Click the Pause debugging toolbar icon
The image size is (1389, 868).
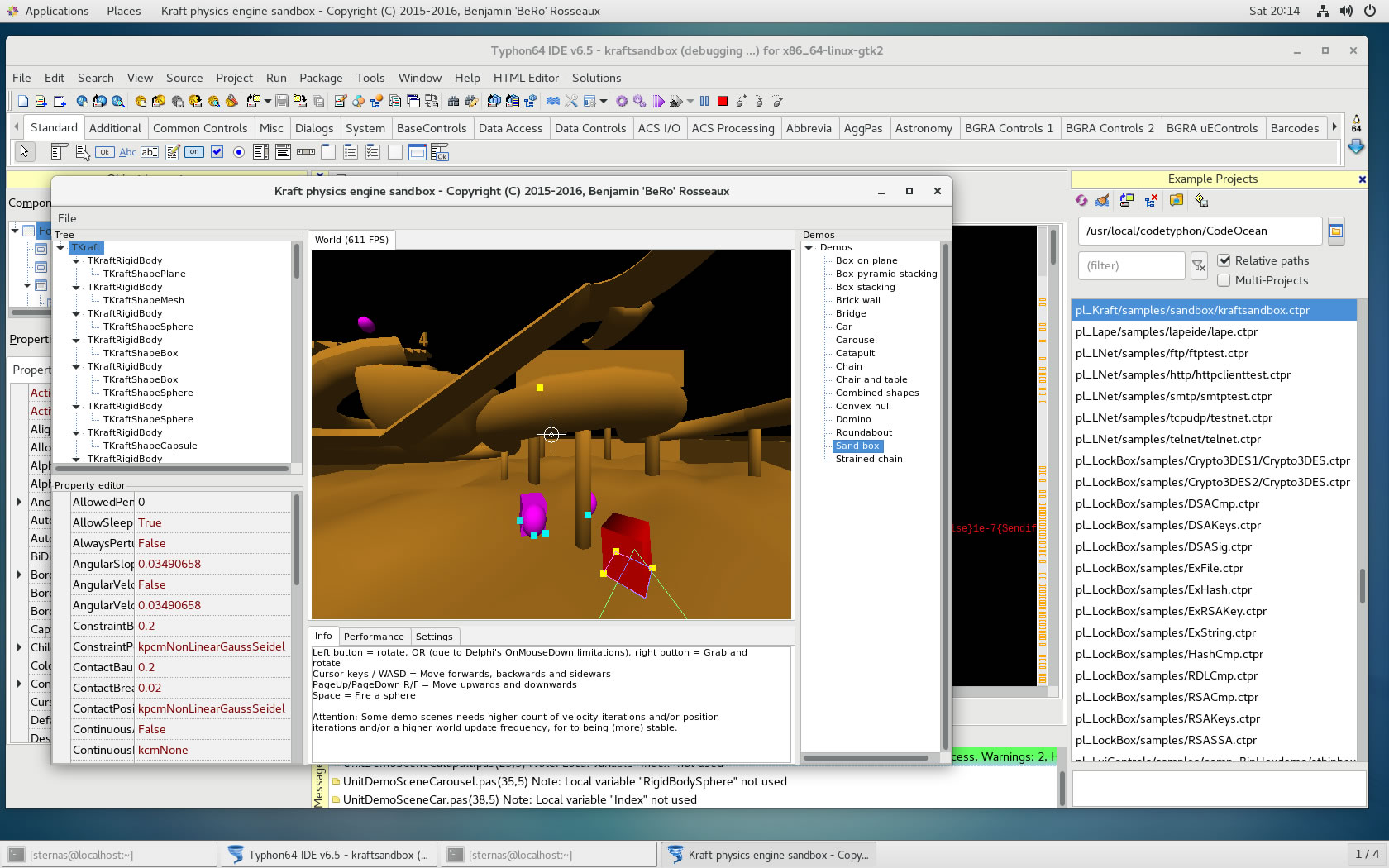point(704,101)
